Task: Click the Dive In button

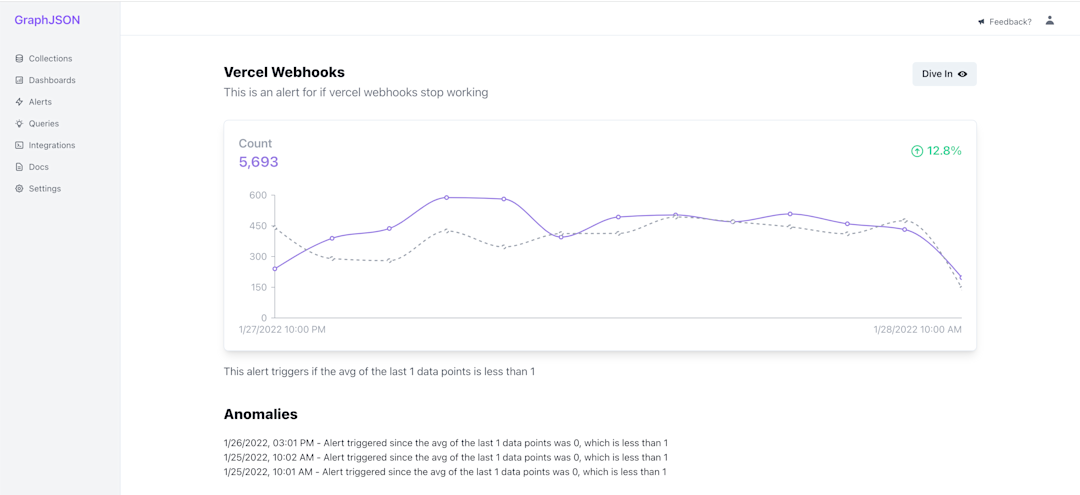Action: (x=944, y=74)
